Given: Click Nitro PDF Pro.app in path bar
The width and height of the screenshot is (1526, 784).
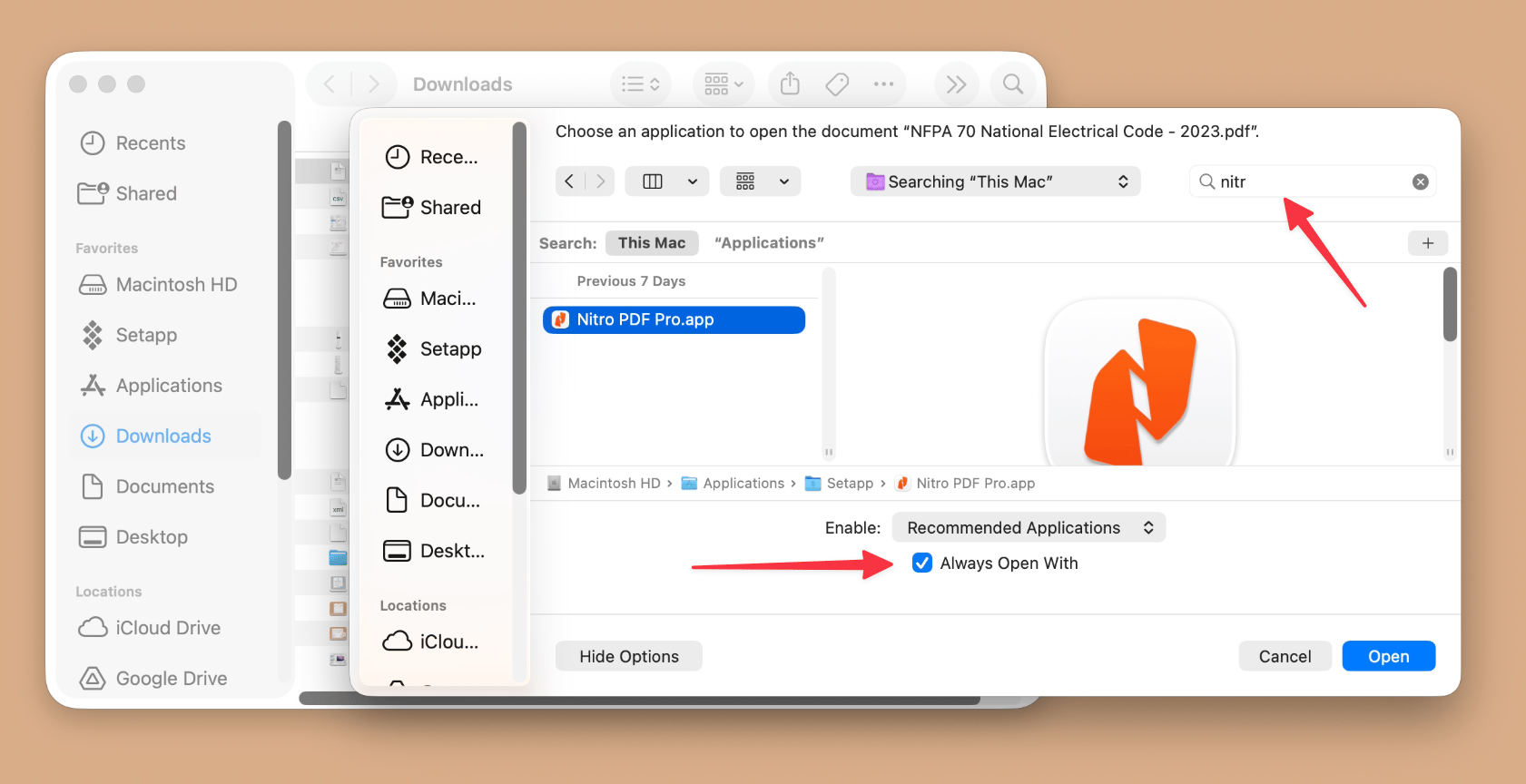Looking at the screenshot, I should click(x=965, y=483).
